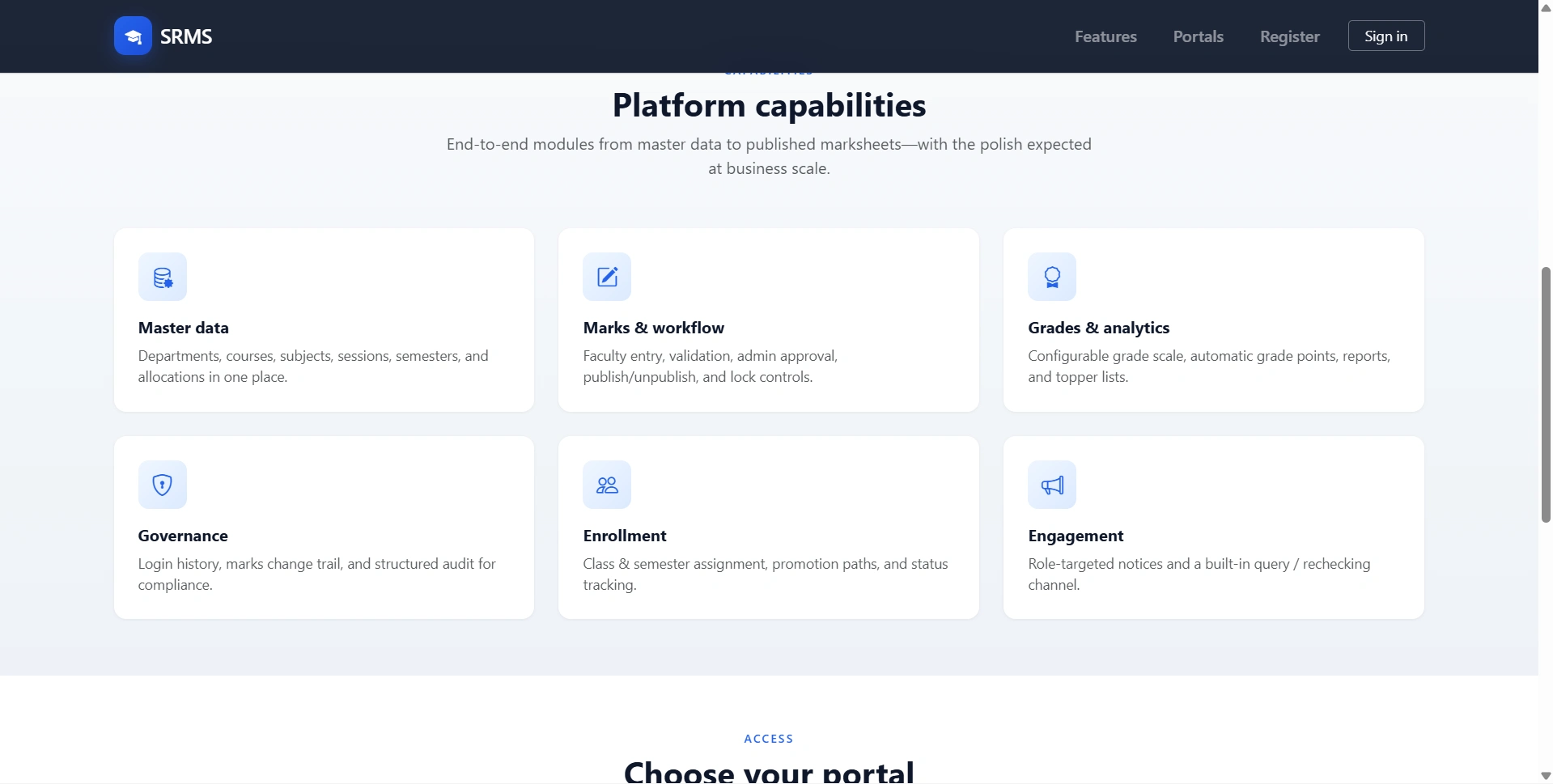Select the Grades & analytics card title
The width and height of the screenshot is (1553, 784).
pyautogui.click(x=1099, y=328)
